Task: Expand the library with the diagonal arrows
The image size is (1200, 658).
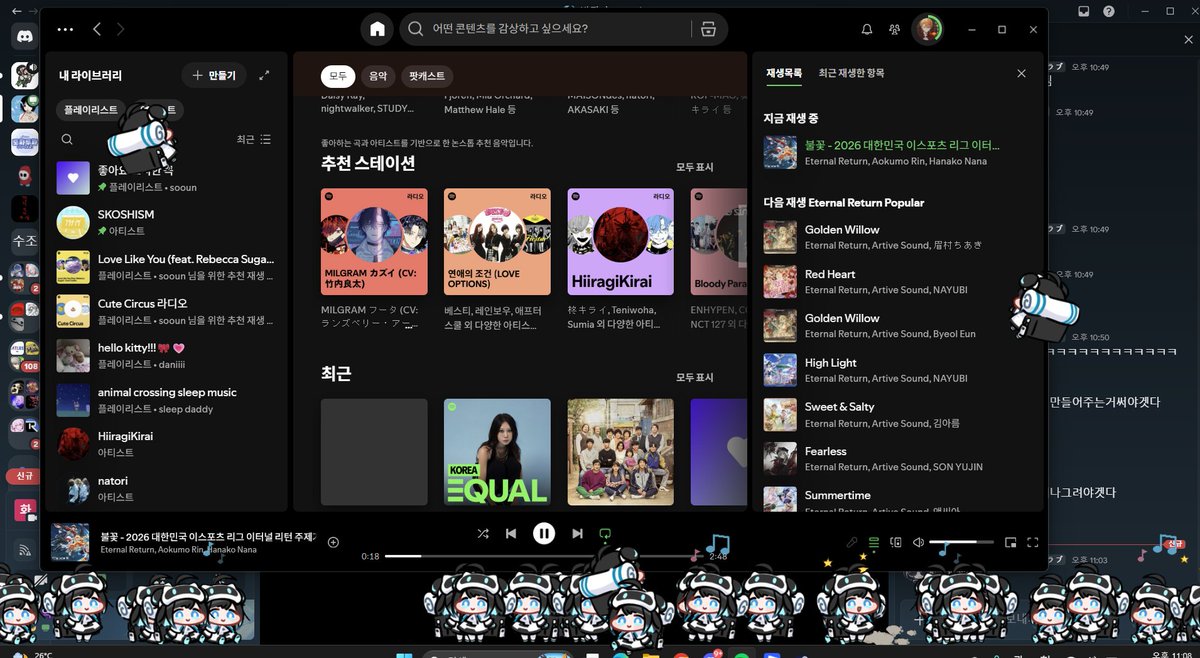Action: pos(264,75)
